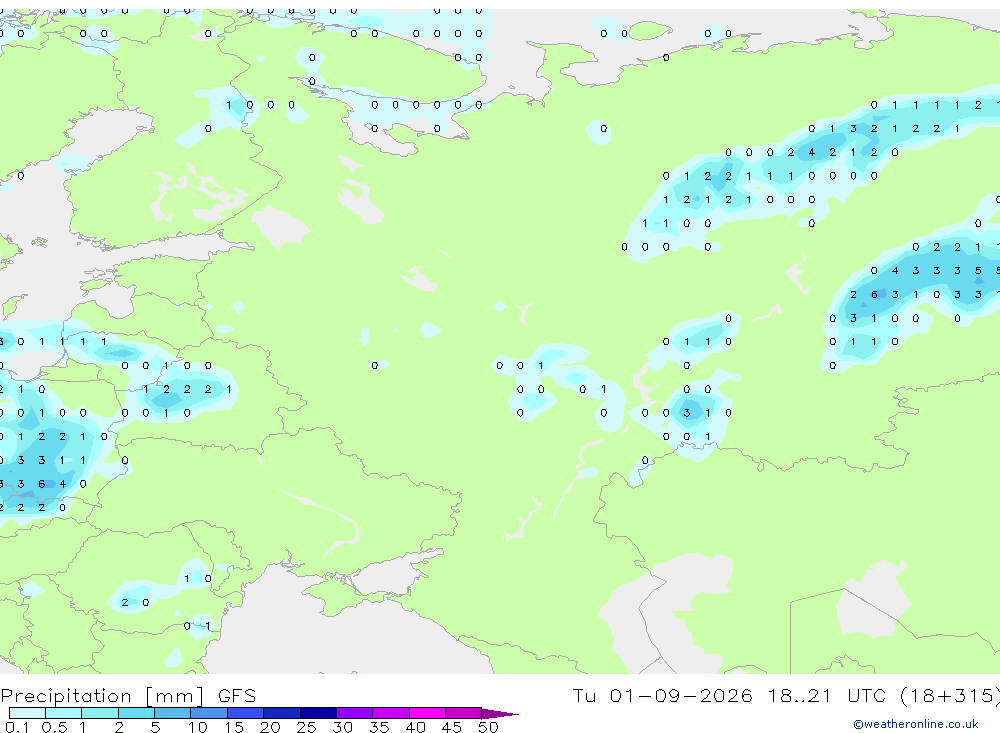Viewport: 1000px width, 733px height.
Task: Pick the 5–10 mm legend color swatch
Action: (173, 713)
